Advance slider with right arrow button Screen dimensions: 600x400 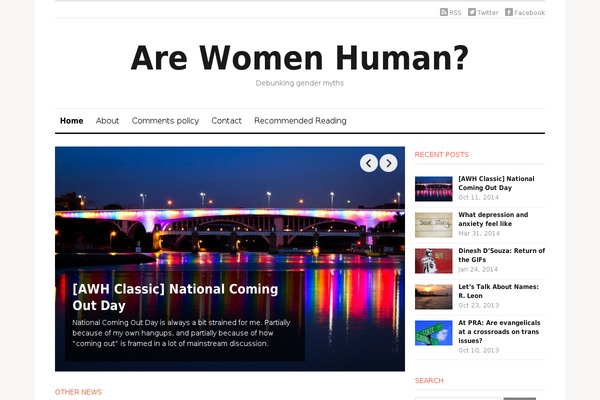pyautogui.click(x=388, y=163)
